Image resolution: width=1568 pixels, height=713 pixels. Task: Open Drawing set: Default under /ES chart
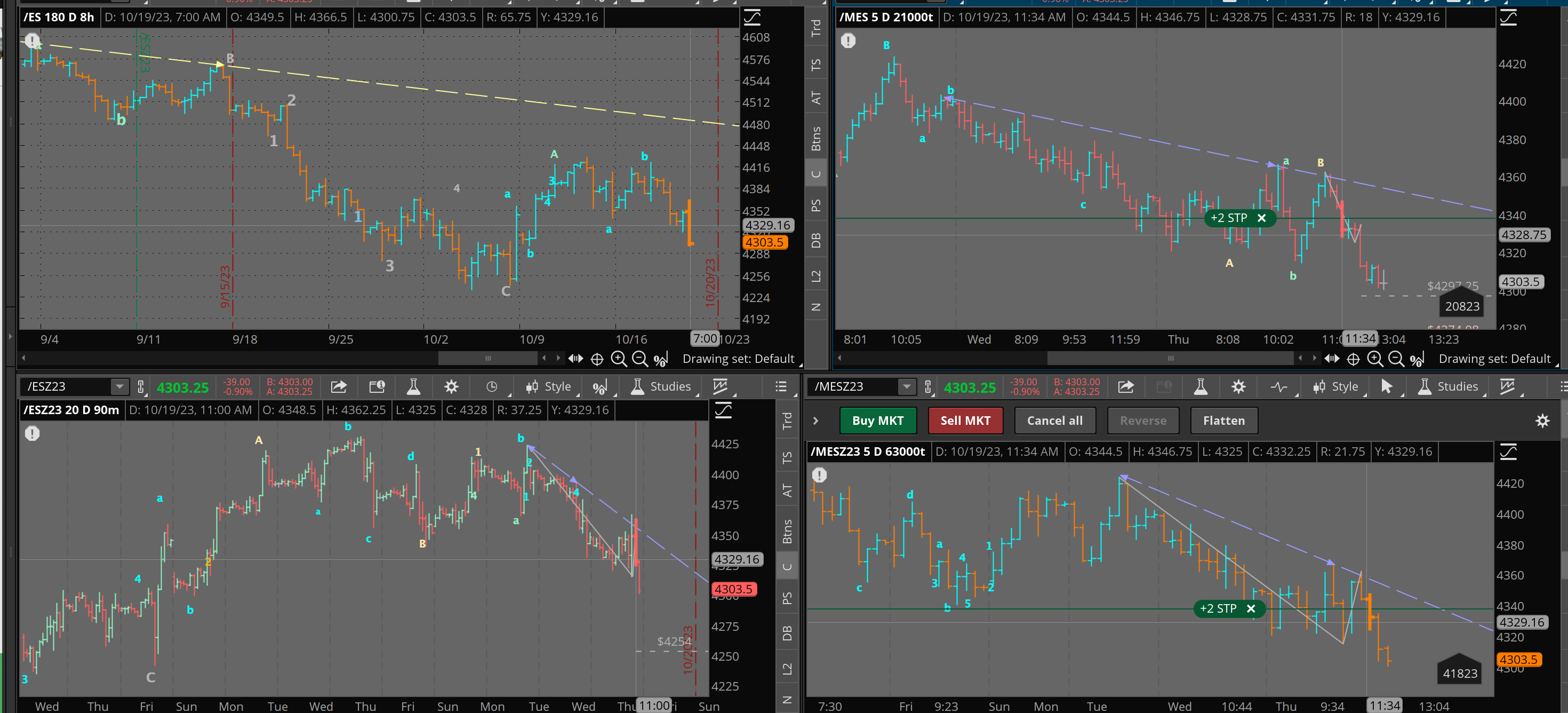point(738,359)
